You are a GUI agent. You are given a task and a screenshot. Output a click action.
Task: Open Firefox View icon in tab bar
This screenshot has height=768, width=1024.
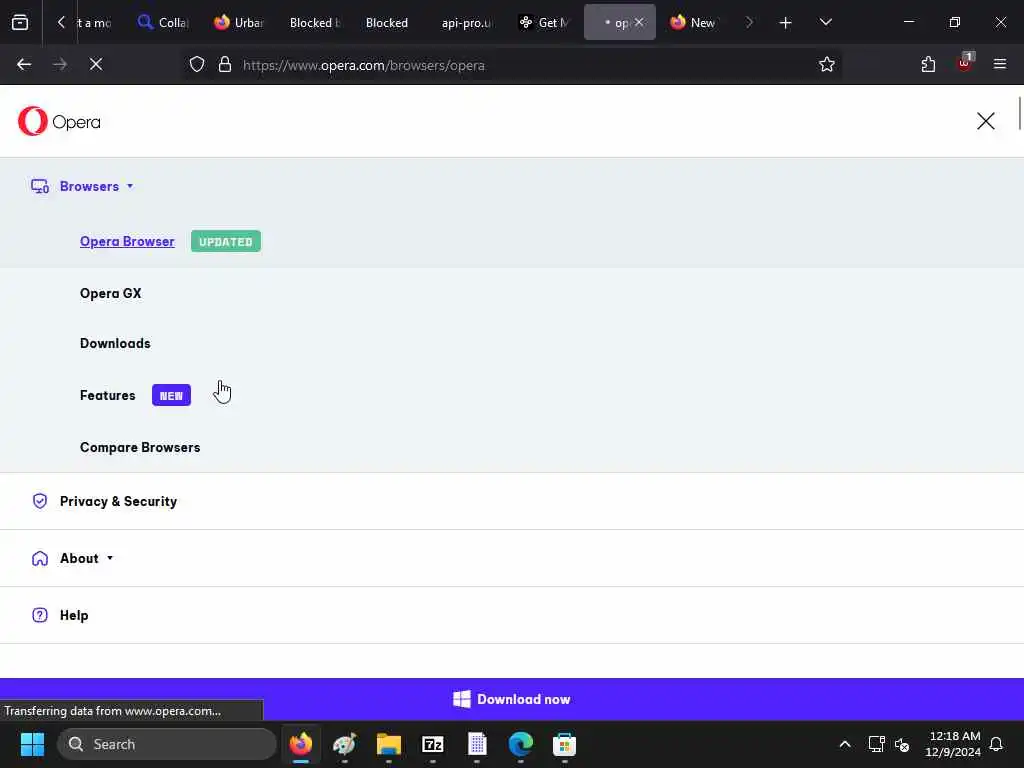[20, 23]
